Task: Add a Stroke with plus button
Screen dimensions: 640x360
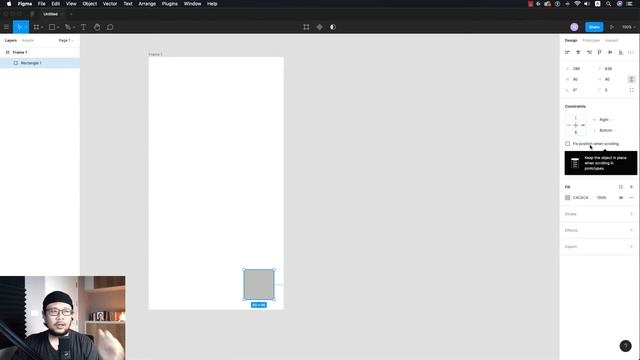Action: pyautogui.click(x=631, y=214)
